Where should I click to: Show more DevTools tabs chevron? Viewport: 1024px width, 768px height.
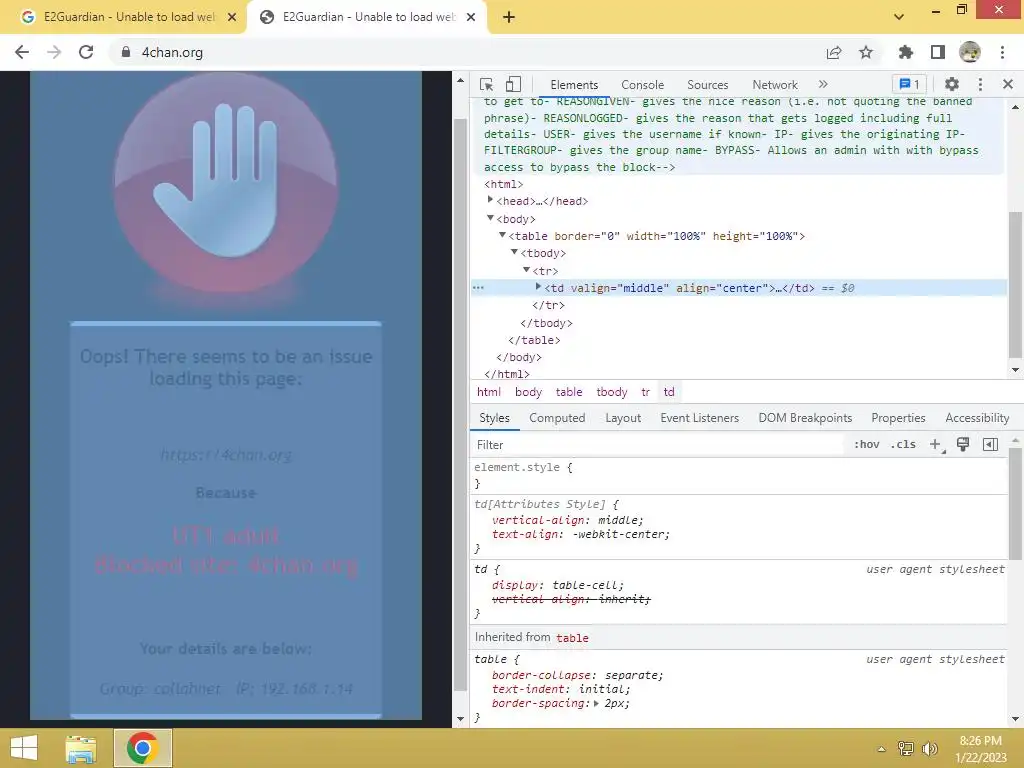click(823, 84)
